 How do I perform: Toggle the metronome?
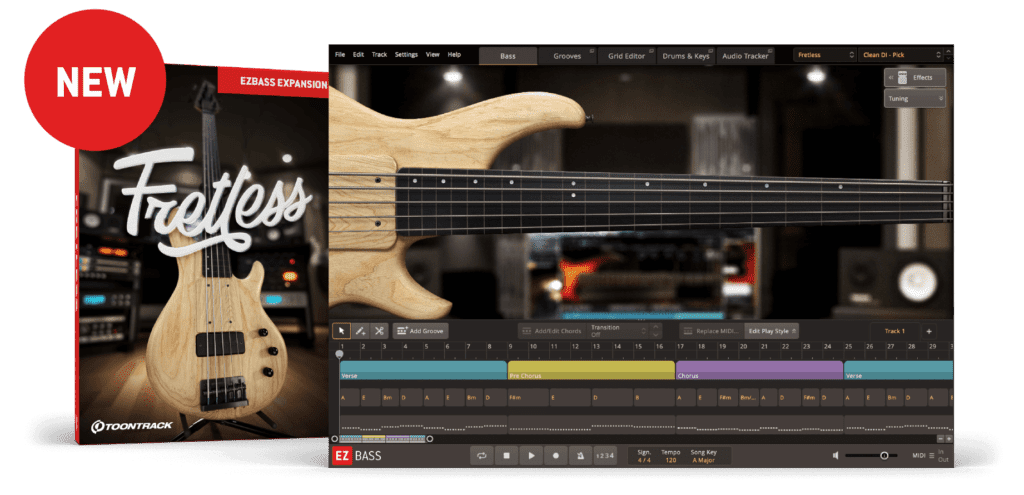580,456
